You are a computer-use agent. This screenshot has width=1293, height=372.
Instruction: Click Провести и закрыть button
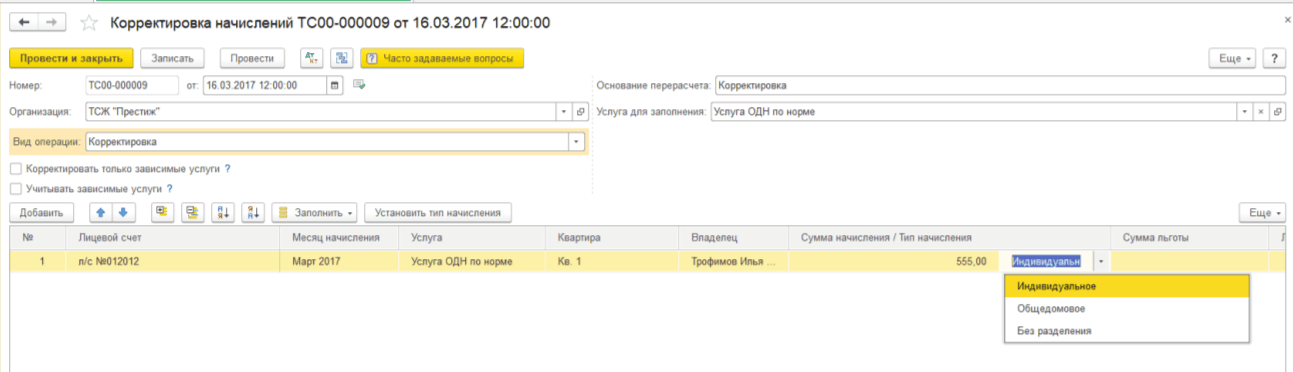click(71, 58)
